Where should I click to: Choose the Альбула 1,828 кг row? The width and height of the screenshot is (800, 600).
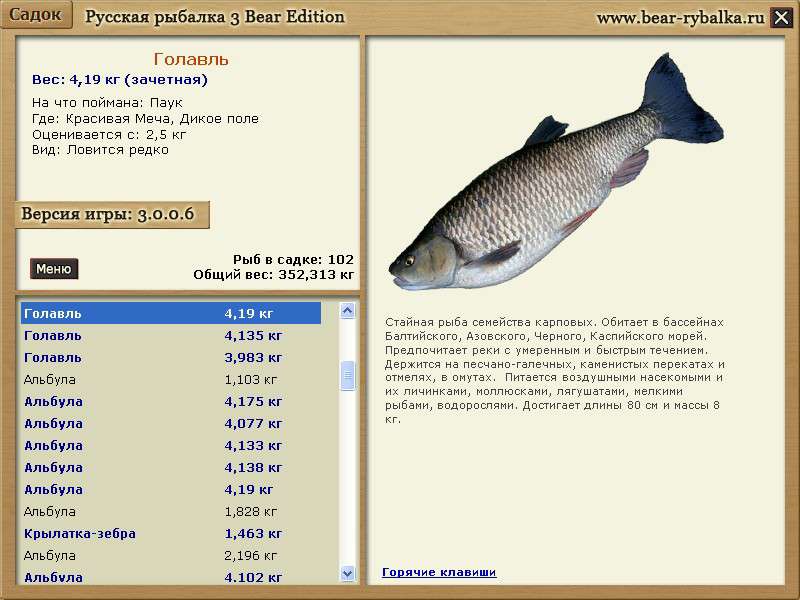point(170,511)
